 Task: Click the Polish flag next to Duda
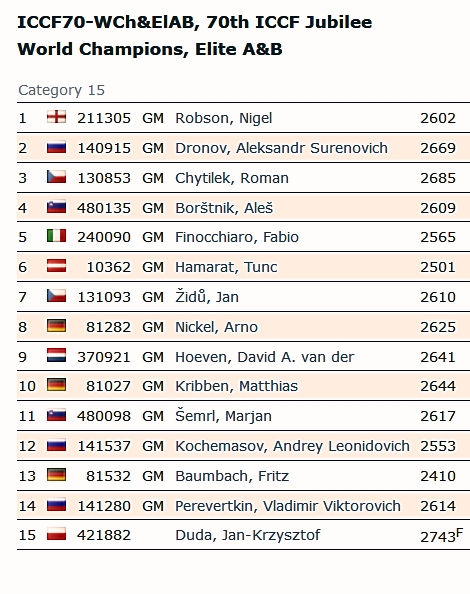(56, 534)
